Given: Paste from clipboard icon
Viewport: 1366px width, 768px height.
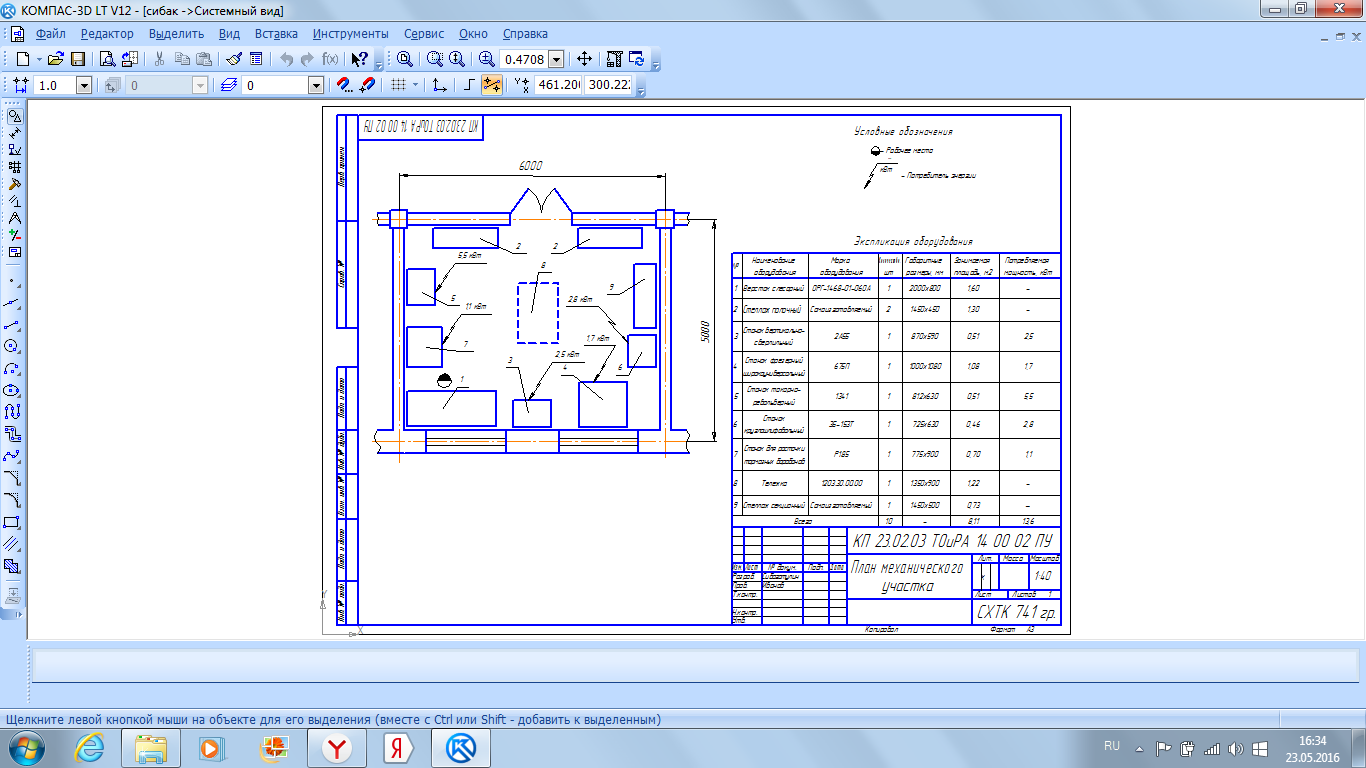Looking at the screenshot, I should (203, 59).
